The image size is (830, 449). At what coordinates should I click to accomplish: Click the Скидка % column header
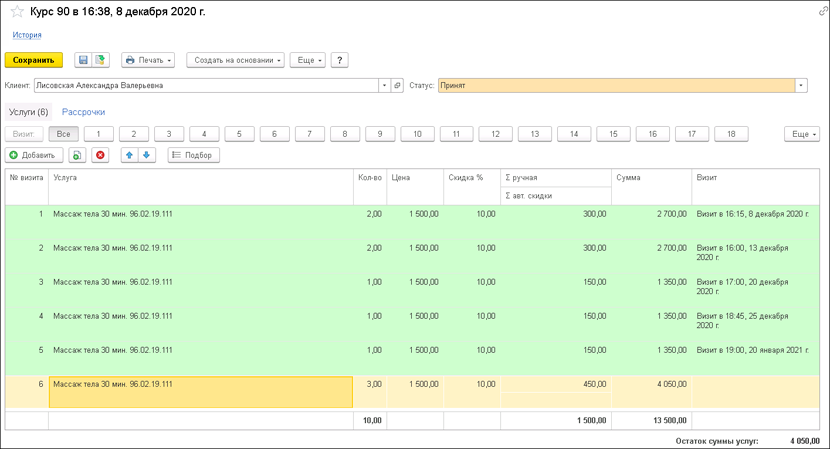pos(472,187)
